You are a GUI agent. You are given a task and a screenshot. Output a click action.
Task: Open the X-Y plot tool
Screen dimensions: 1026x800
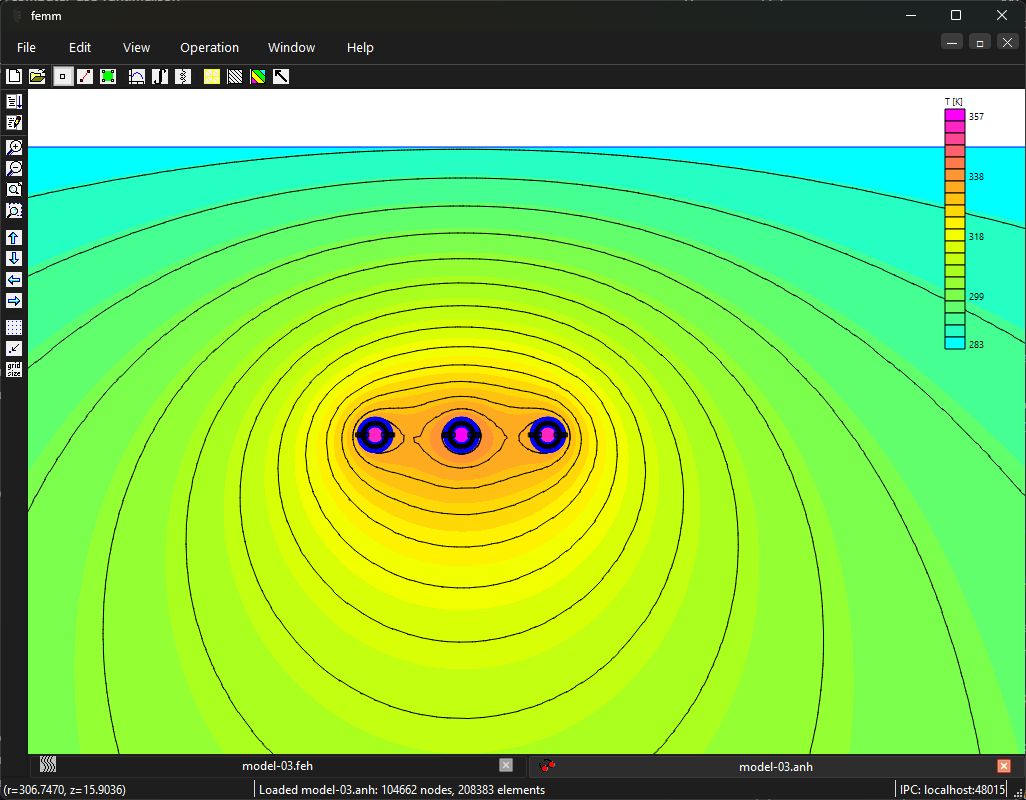pyautogui.click(x=137, y=77)
